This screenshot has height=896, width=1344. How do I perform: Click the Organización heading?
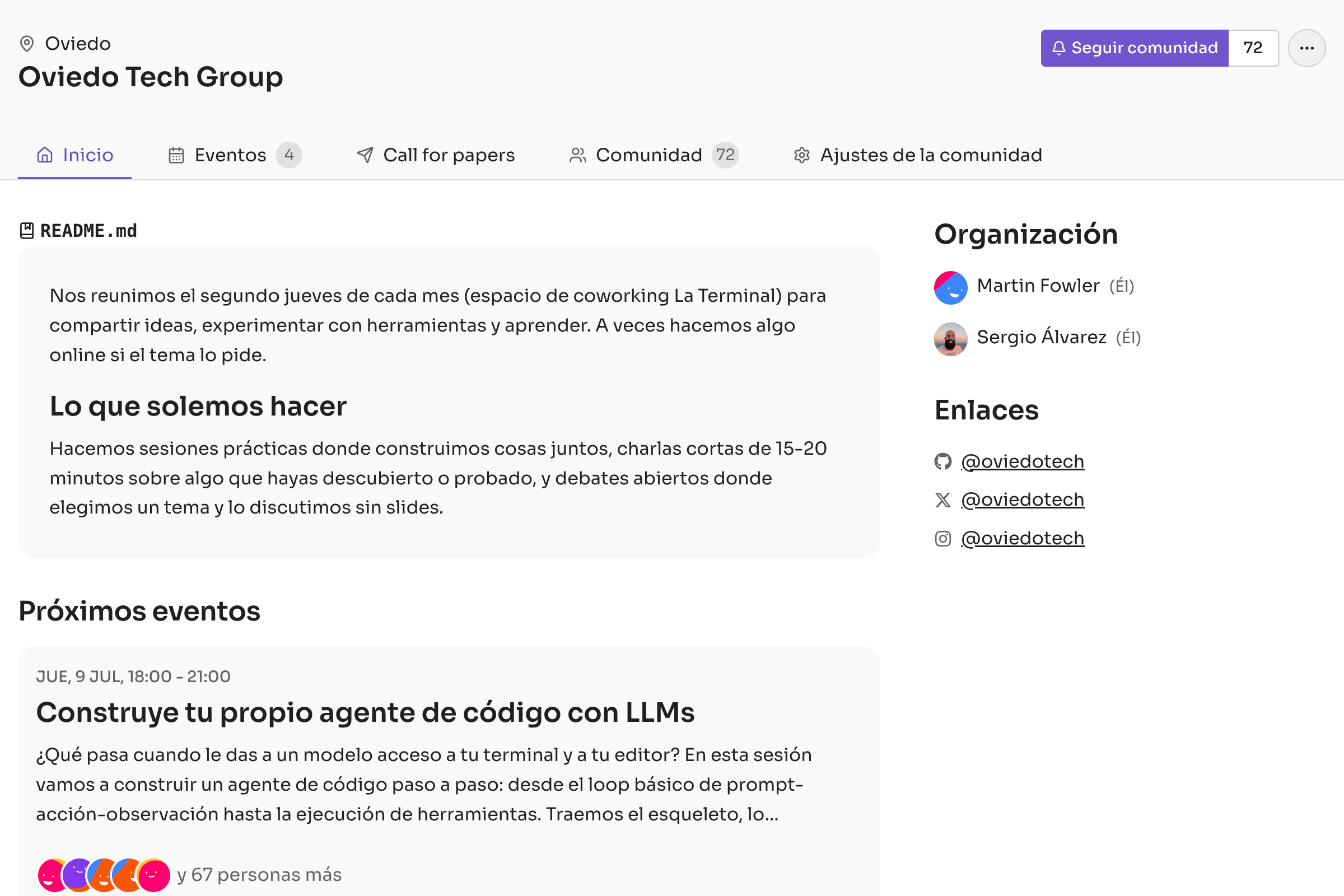pos(1026,235)
